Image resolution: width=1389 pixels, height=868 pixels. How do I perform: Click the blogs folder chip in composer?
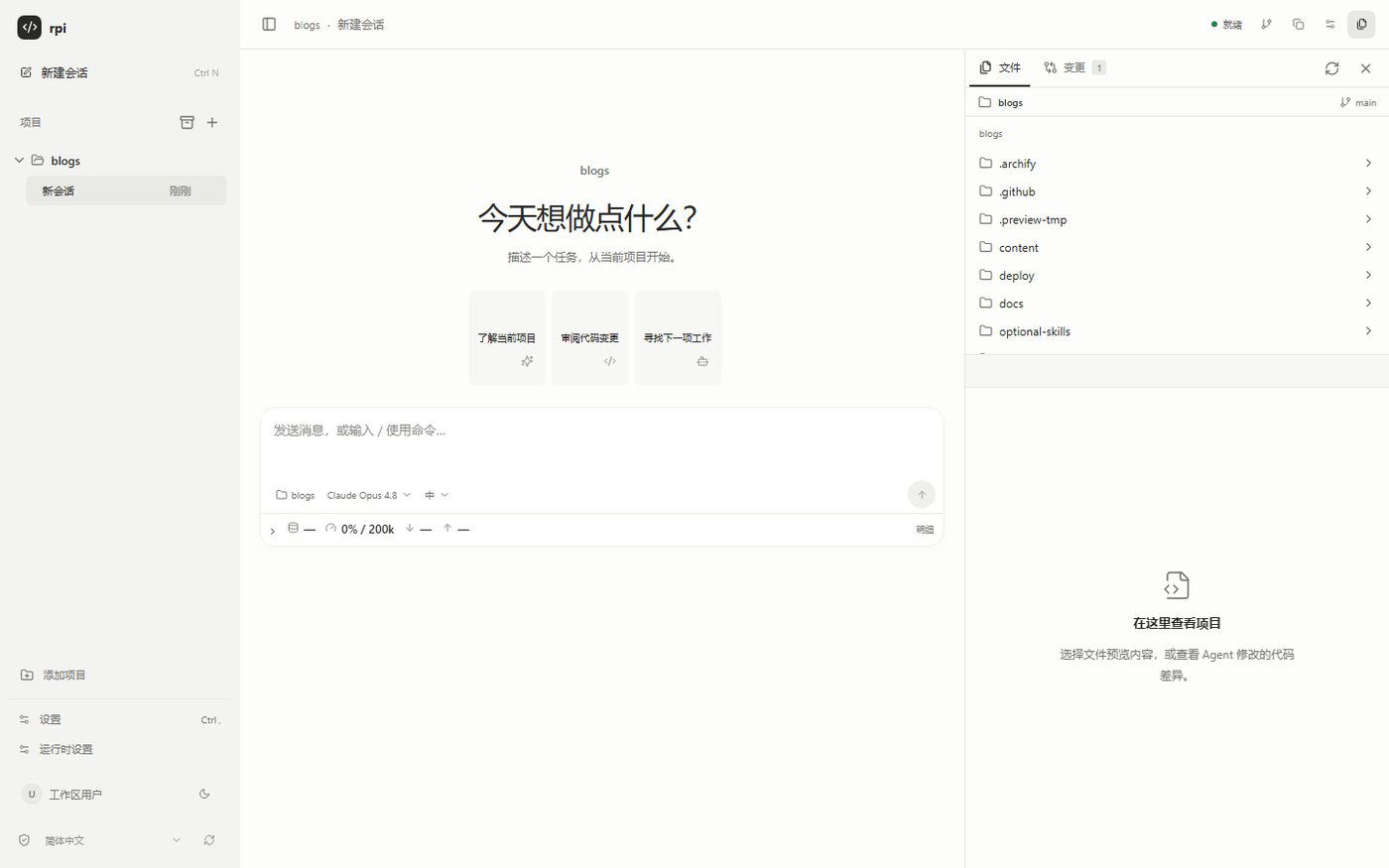[x=296, y=495]
